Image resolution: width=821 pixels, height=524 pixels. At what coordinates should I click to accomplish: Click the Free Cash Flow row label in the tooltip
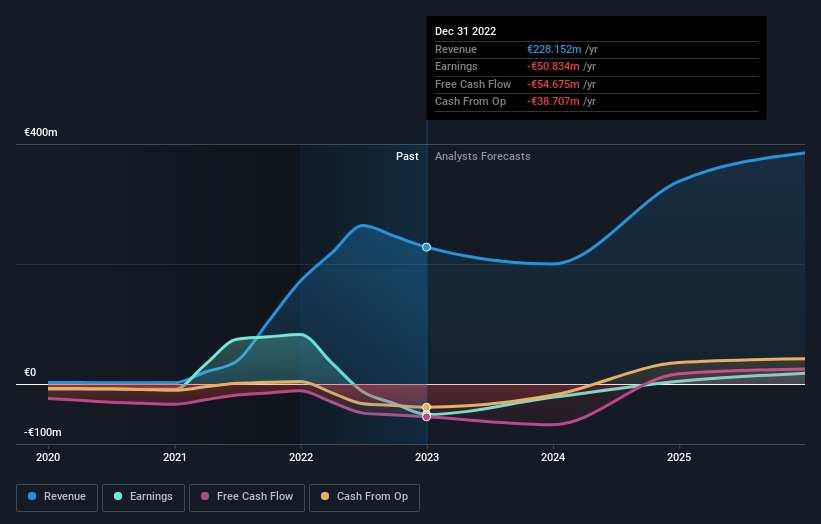[473, 84]
